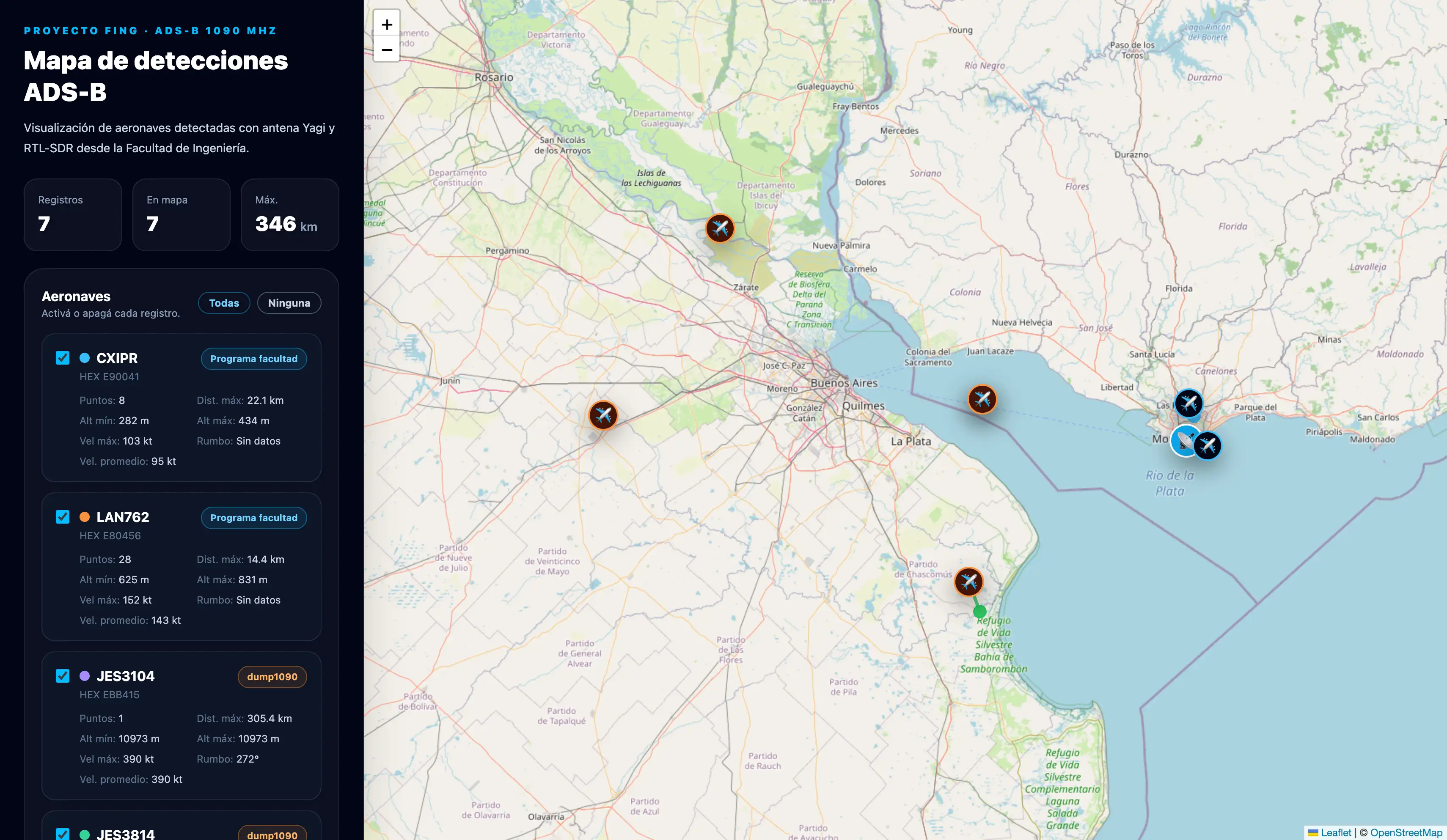Uncheck the CXIPR aircraft checkbox
This screenshot has width=1447, height=840.
tap(63, 358)
